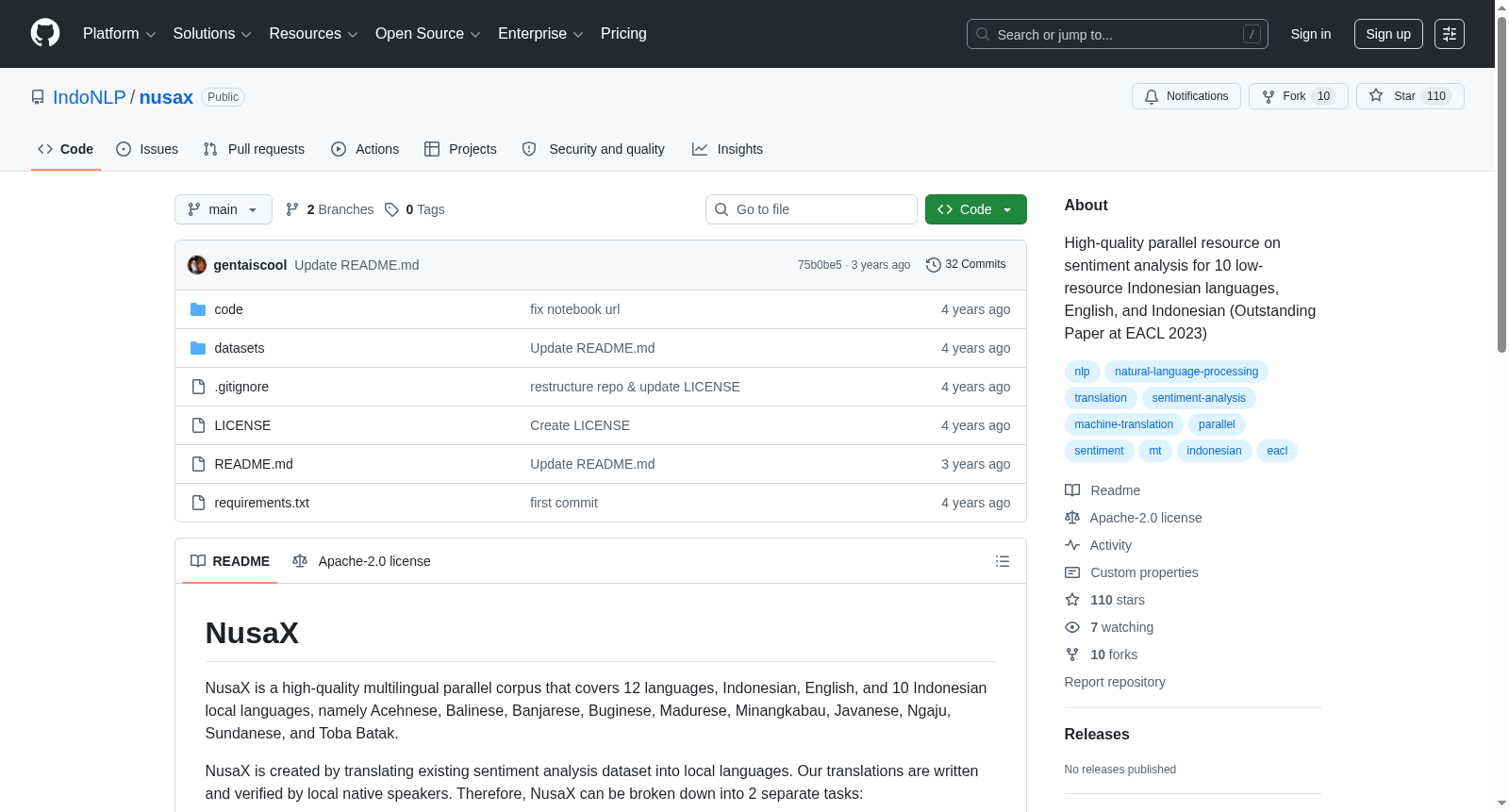Open the 75b0be5 commit hash link
1509x812 pixels.
[x=820, y=265]
